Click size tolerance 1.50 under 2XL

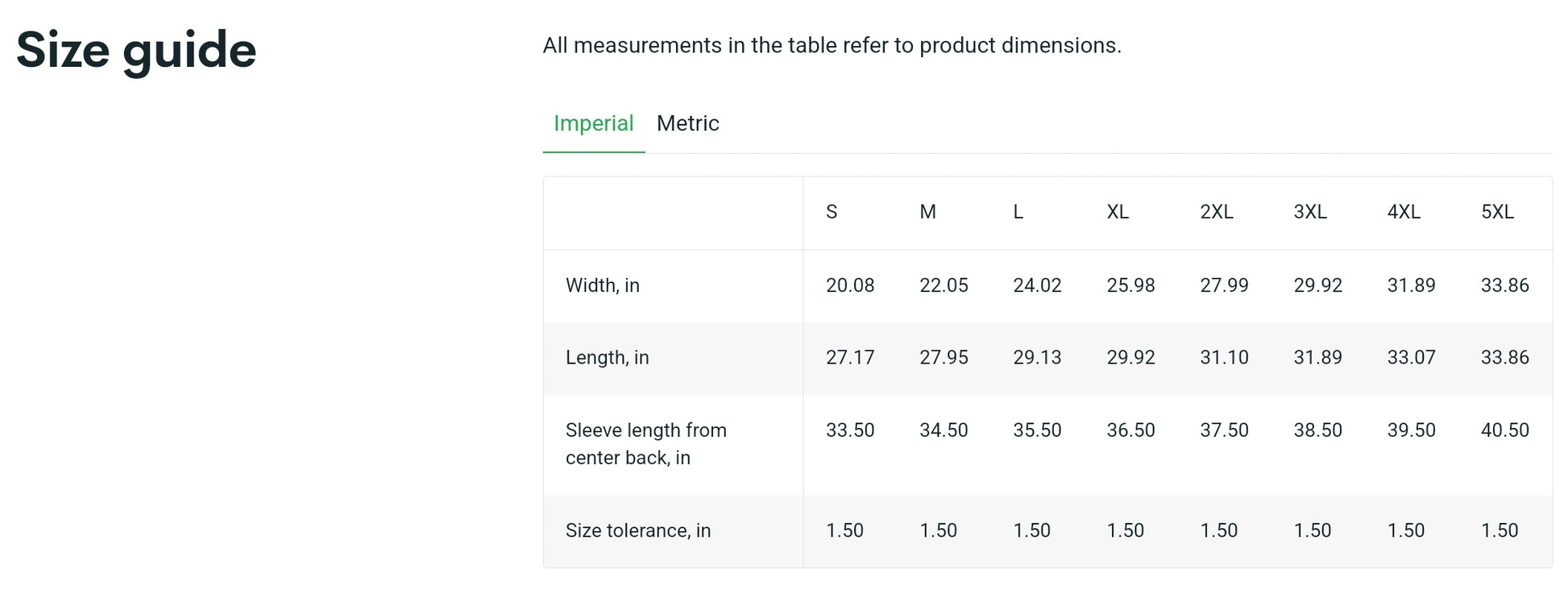coord(1218,530)
